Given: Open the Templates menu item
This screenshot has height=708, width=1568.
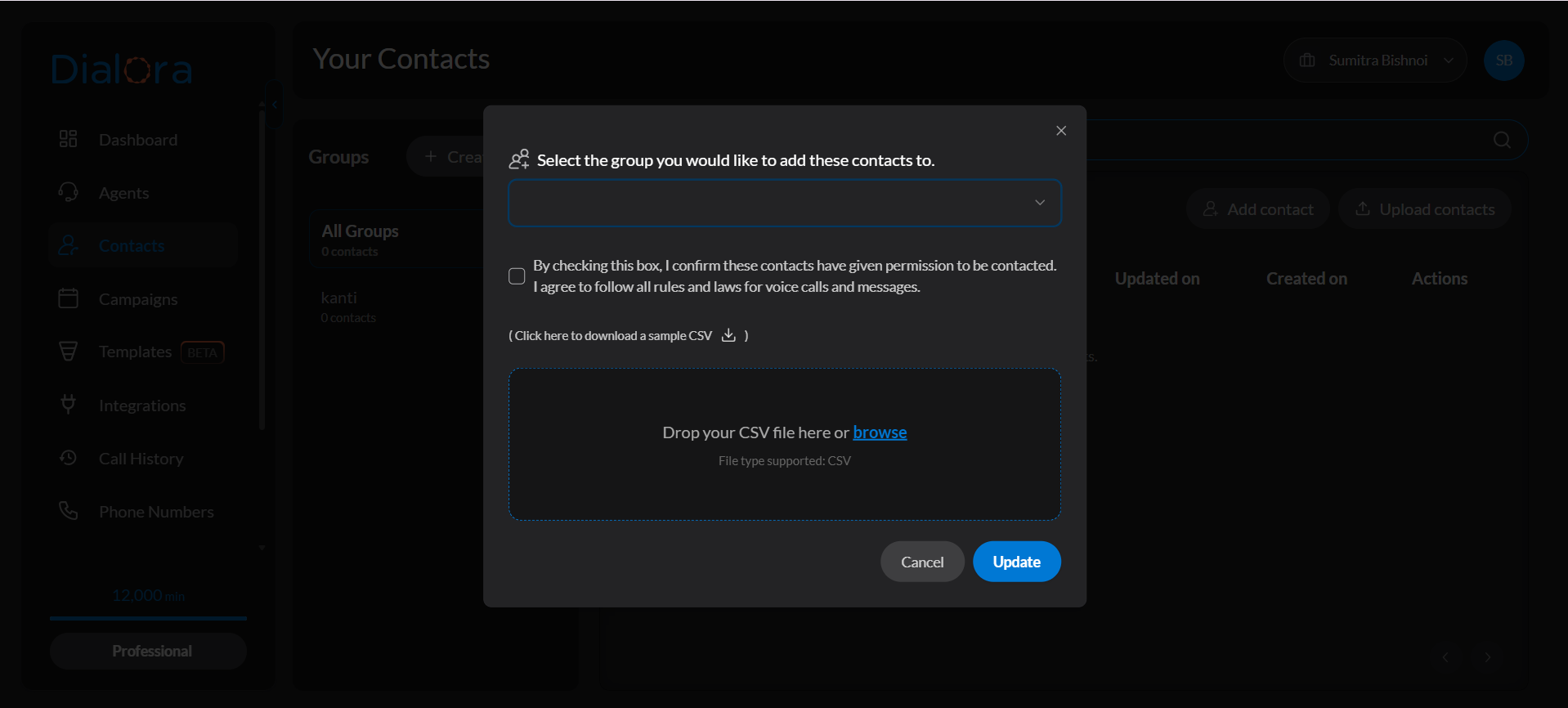Looking at the screenshot, I should coord(136,352).
